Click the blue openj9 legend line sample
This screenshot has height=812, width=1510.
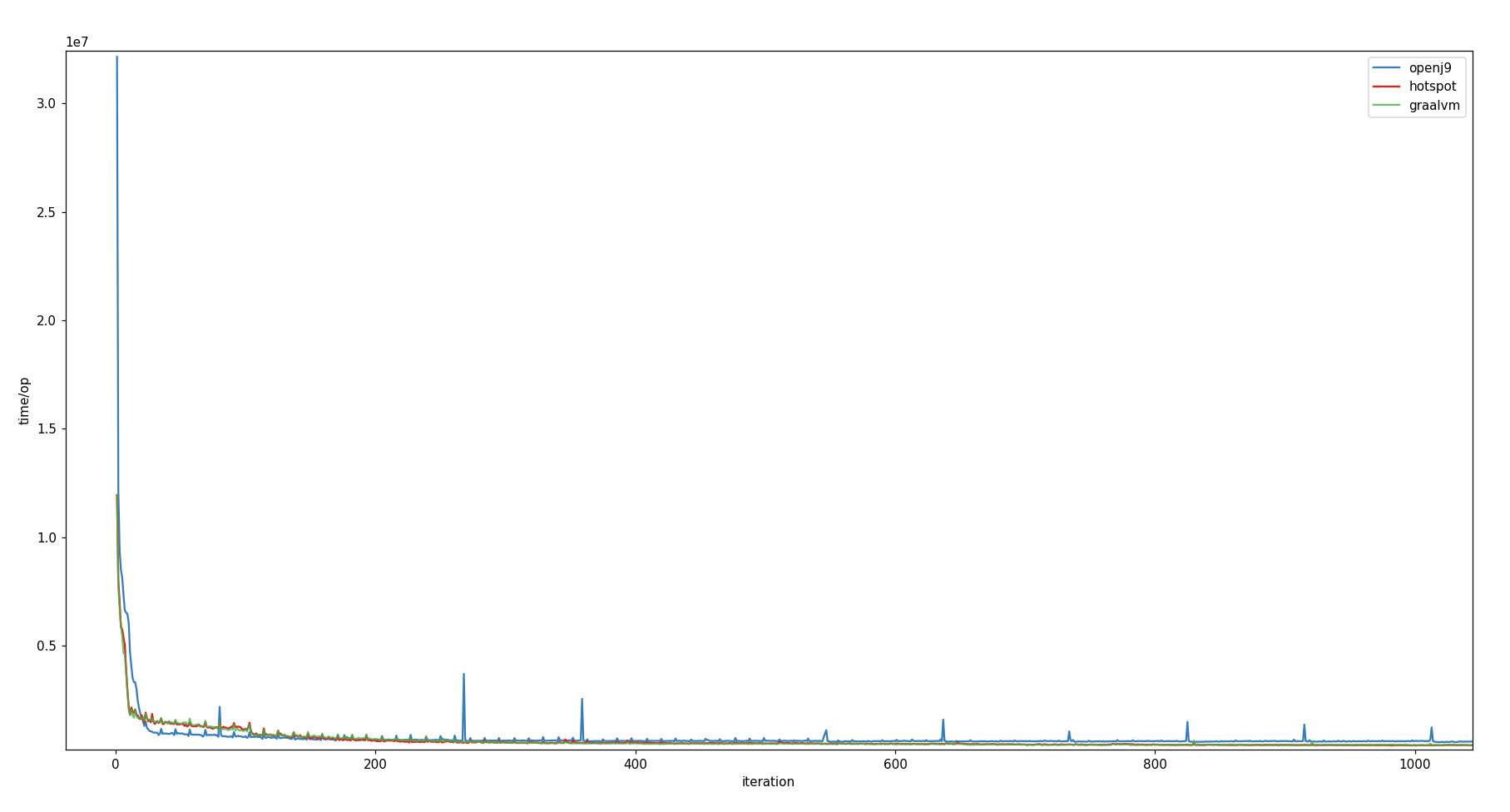1387,68
